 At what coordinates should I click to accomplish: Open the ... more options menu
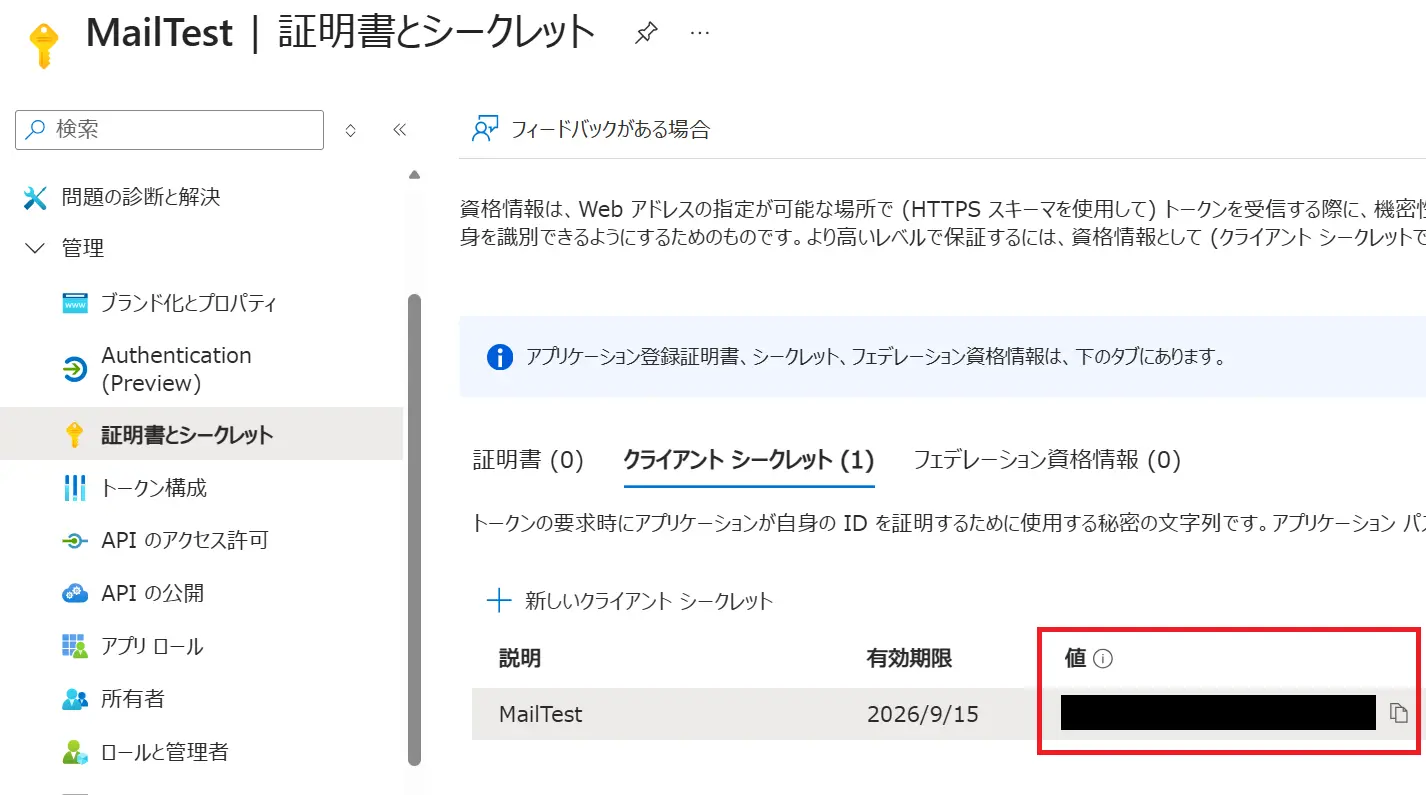click(698, 31)
